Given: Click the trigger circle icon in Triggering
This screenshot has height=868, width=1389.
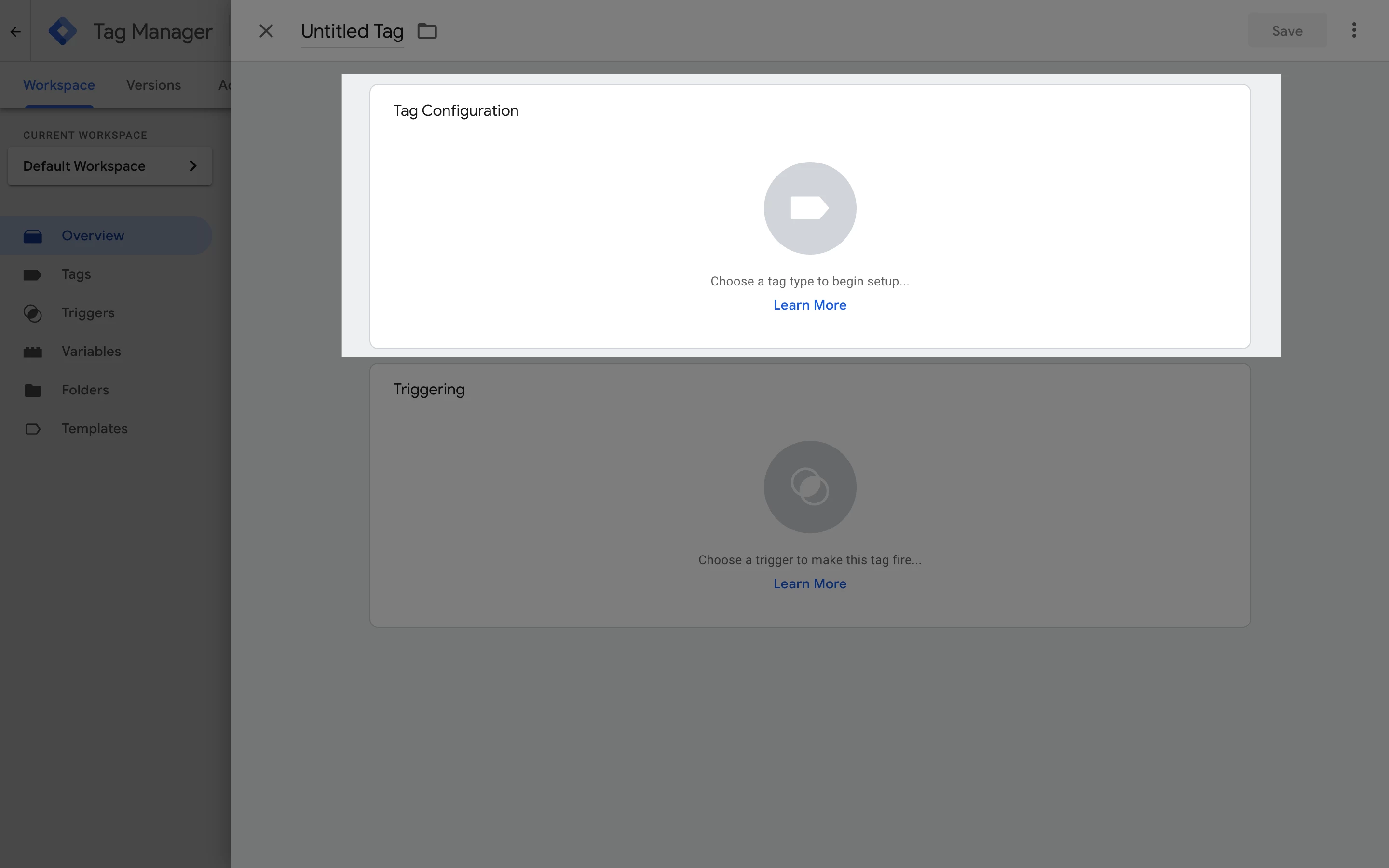Looking at the screenshot, I should point(809,487).
